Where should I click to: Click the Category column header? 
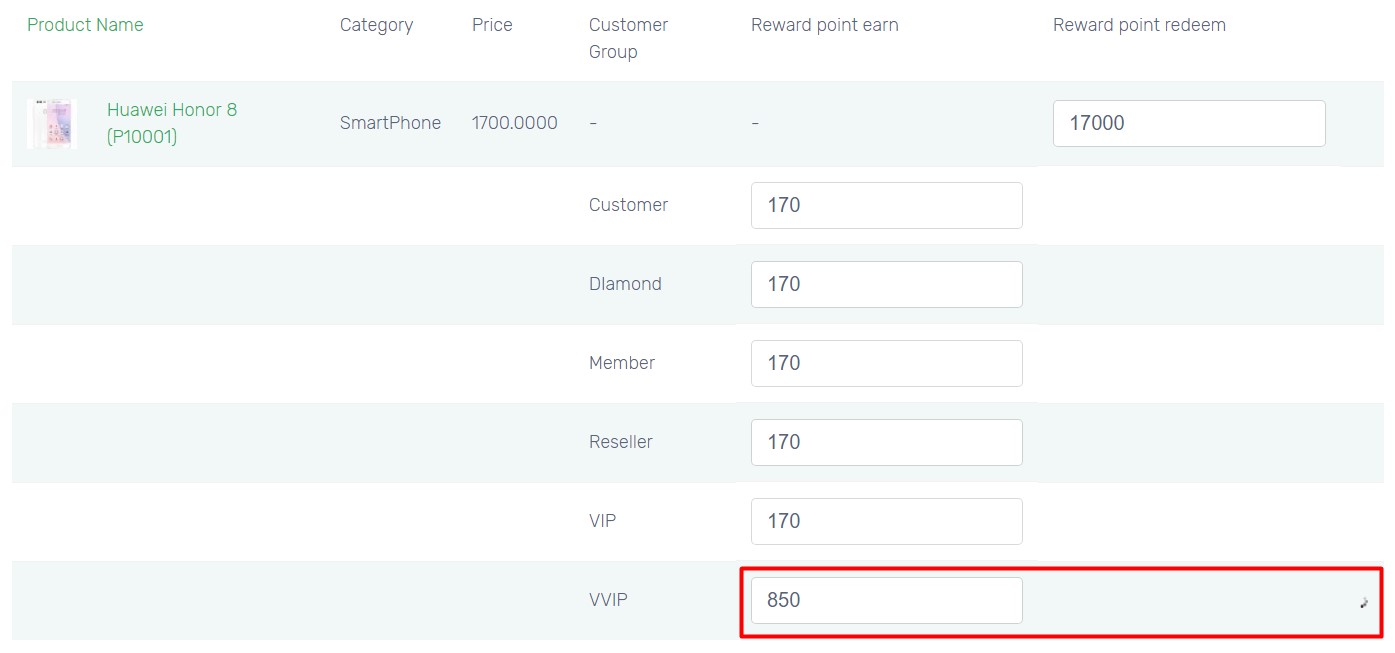point(376,25)
